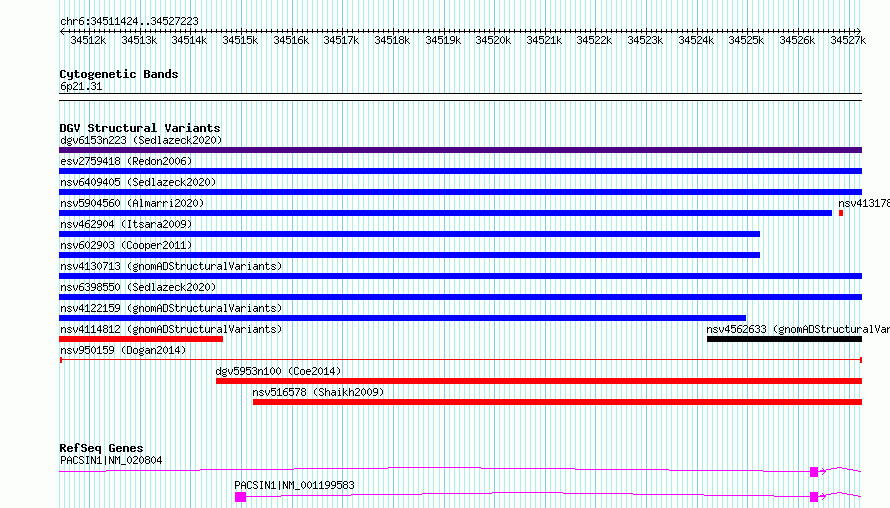
Task: Click the DGV Structural Variants track heading
Action: pos(140,128)
